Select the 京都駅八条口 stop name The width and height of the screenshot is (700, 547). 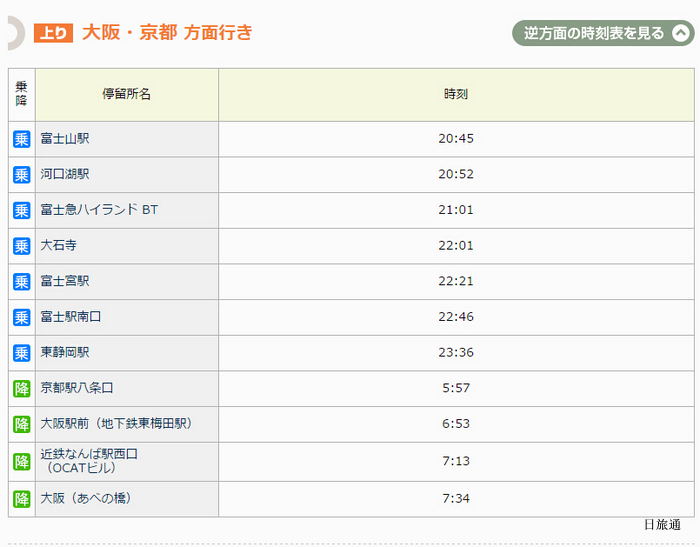77,388
